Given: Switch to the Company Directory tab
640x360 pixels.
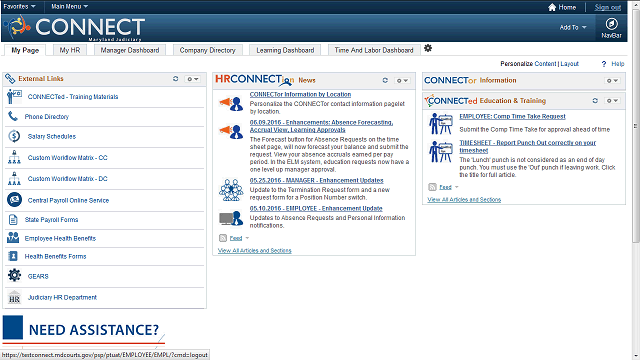Looking at the screenshot, I should (208, 50).
